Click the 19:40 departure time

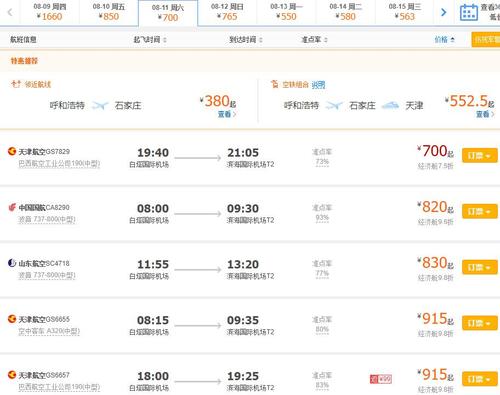(x=153, y=153)
